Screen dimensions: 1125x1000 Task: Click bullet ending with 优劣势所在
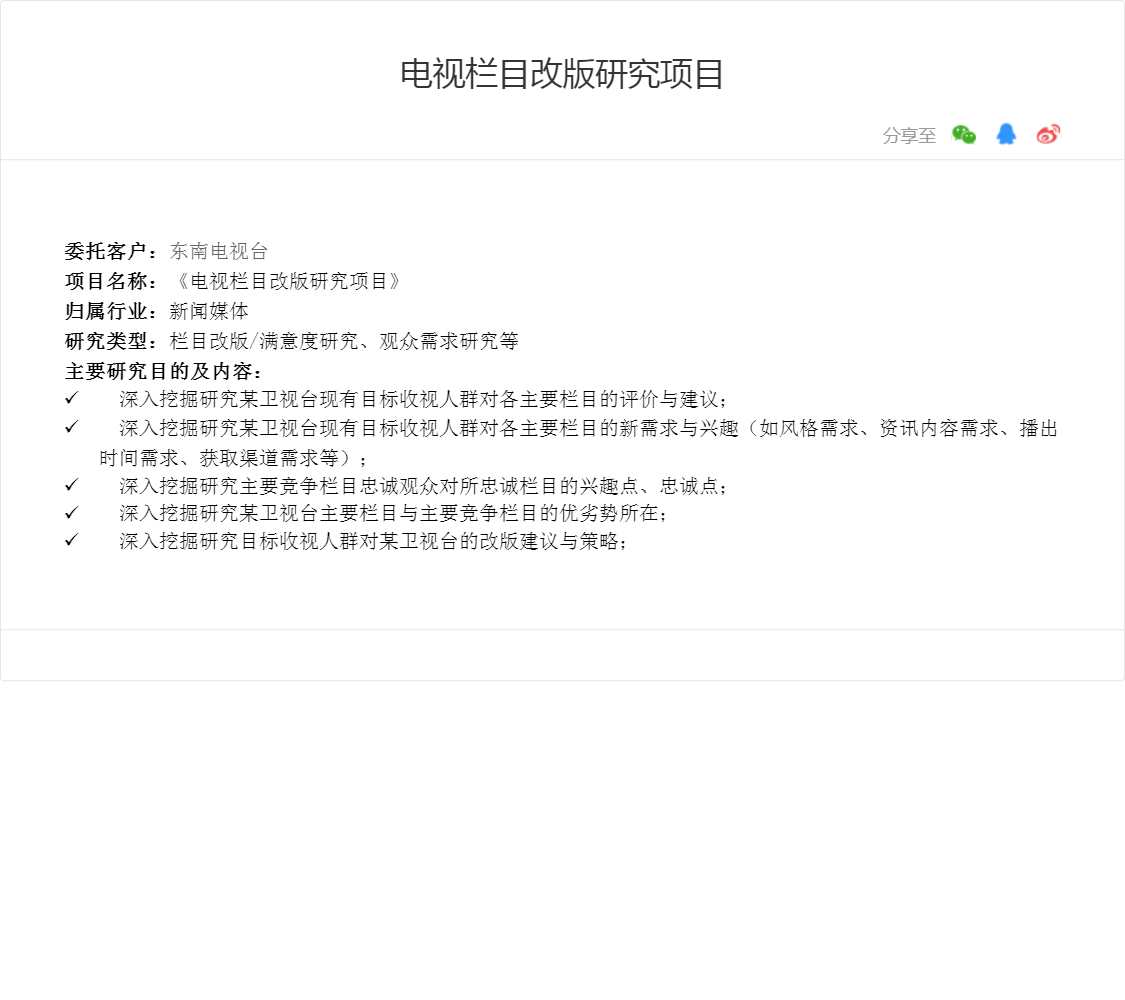[x=393, y=514]
